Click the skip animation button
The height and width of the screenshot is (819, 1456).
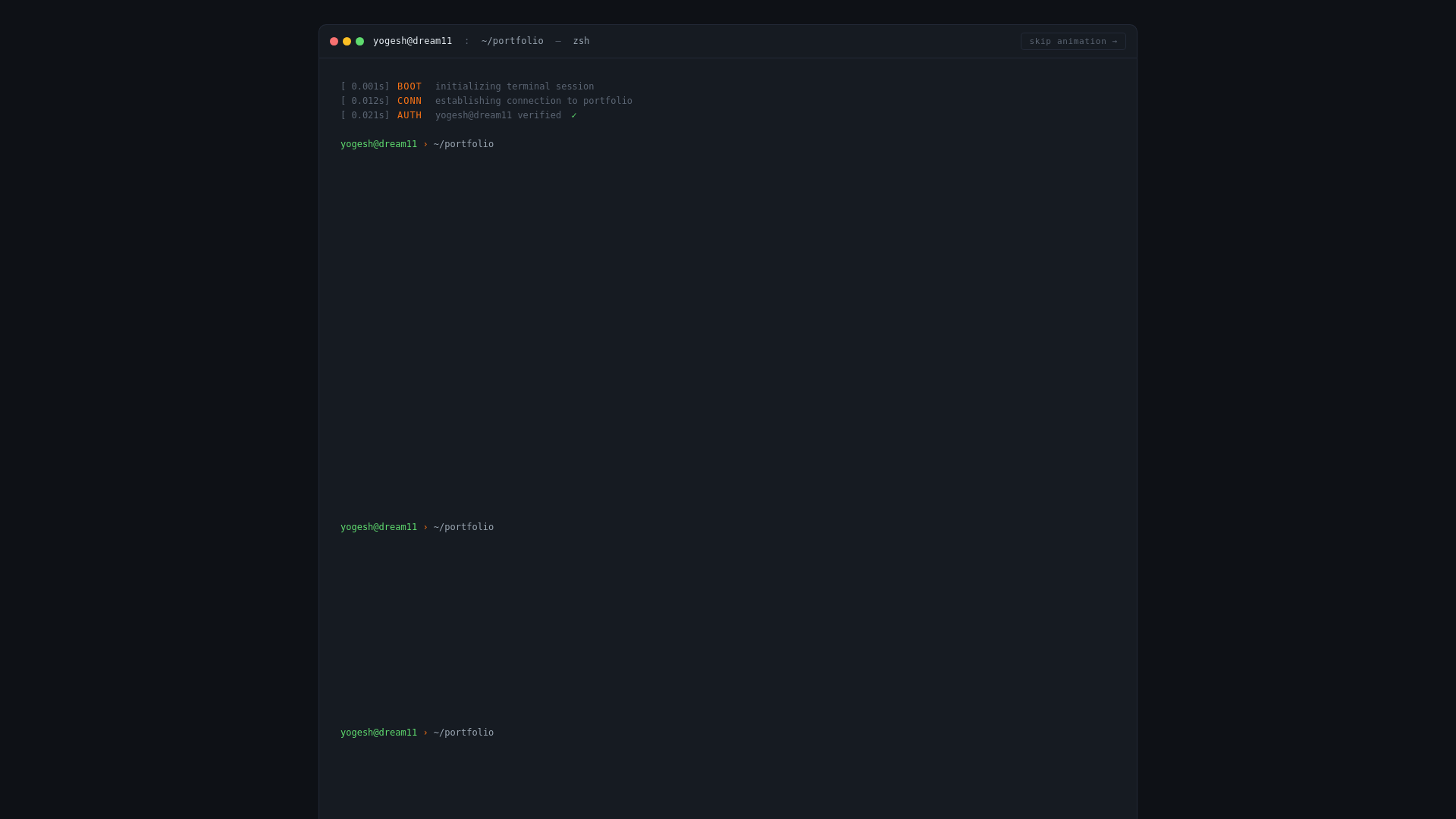pyautogui.click(x=1073, y=42)
